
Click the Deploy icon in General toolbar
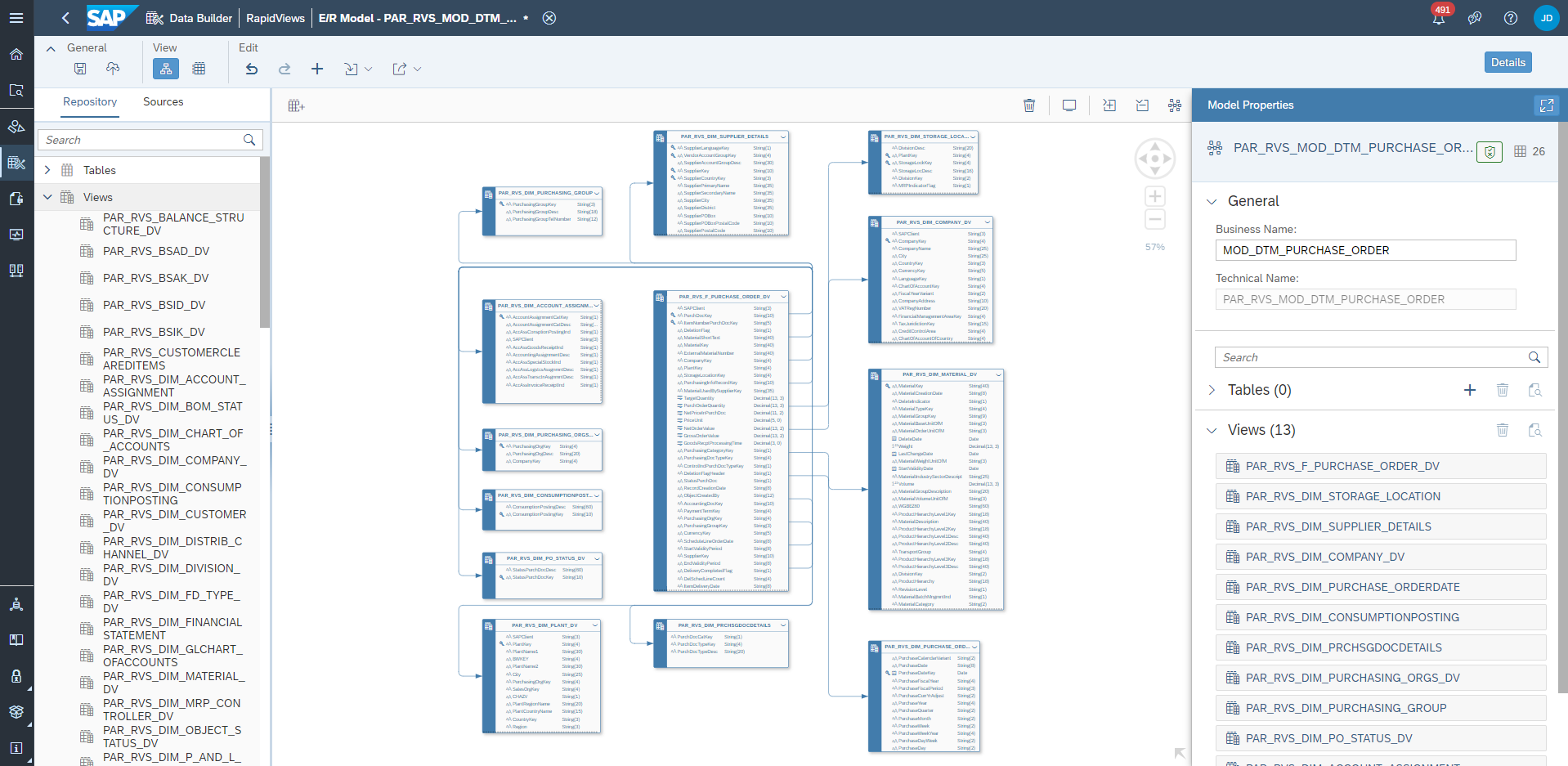(113, 69)
